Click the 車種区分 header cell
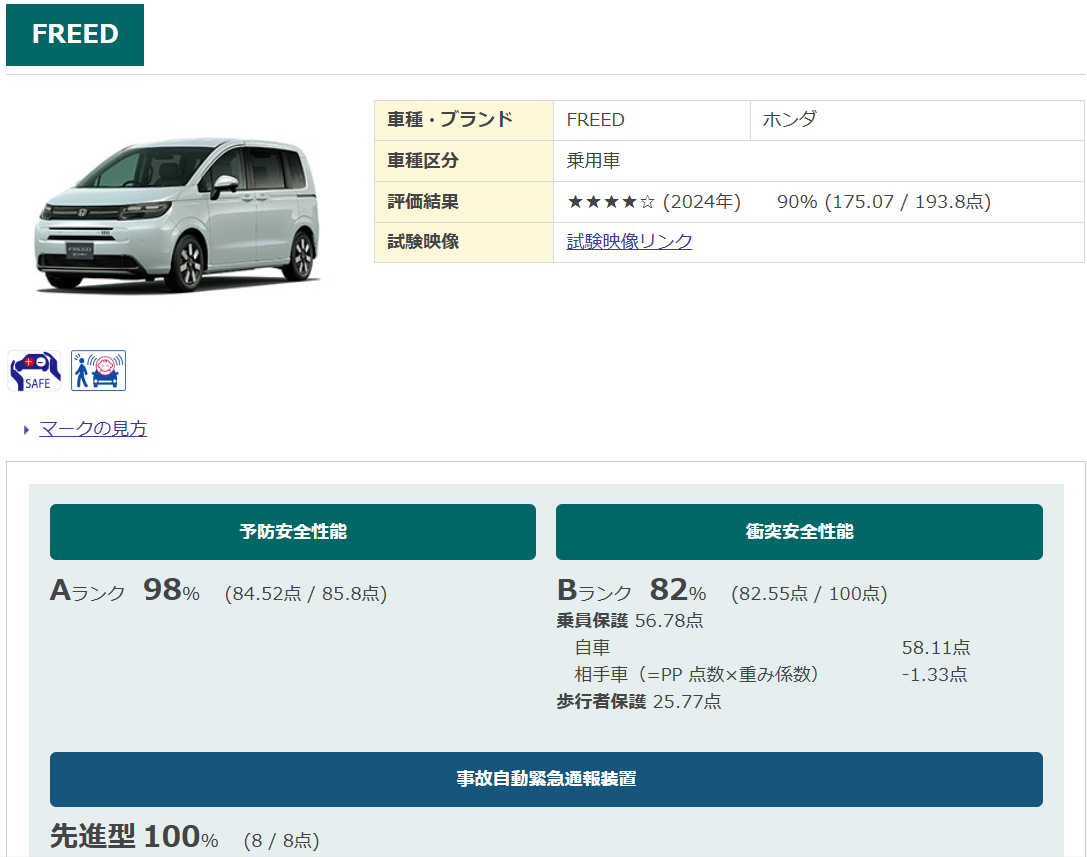This screenshot has width=1087, height=857. [x=464, y=162]
